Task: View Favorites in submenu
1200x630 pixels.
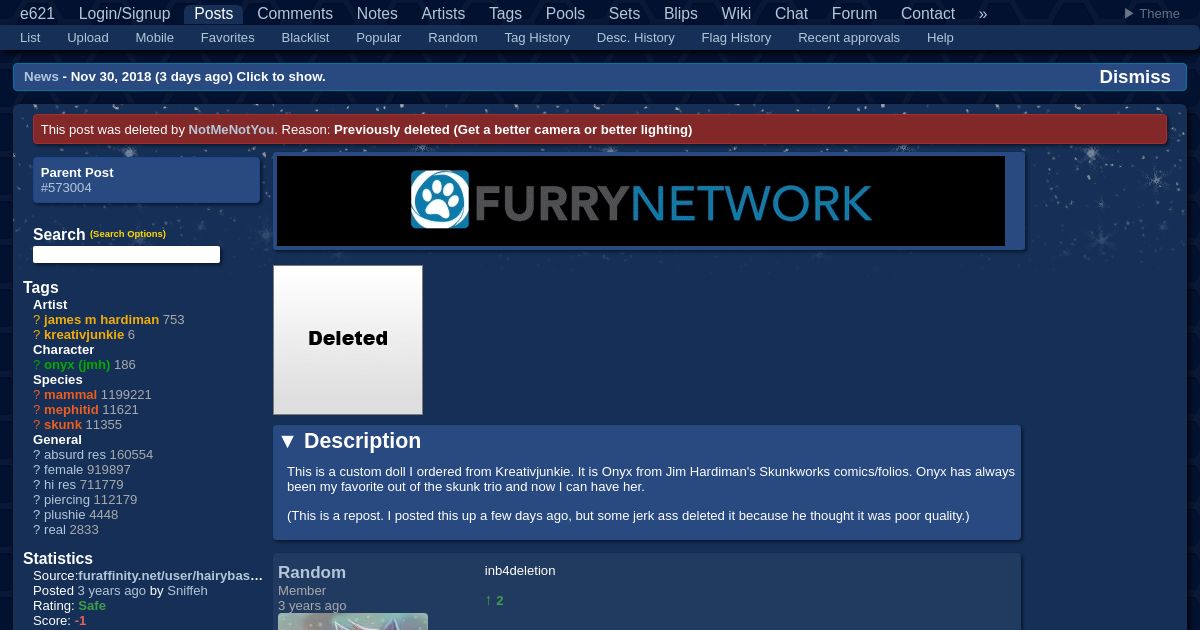Action: click(x=228, y=38)
